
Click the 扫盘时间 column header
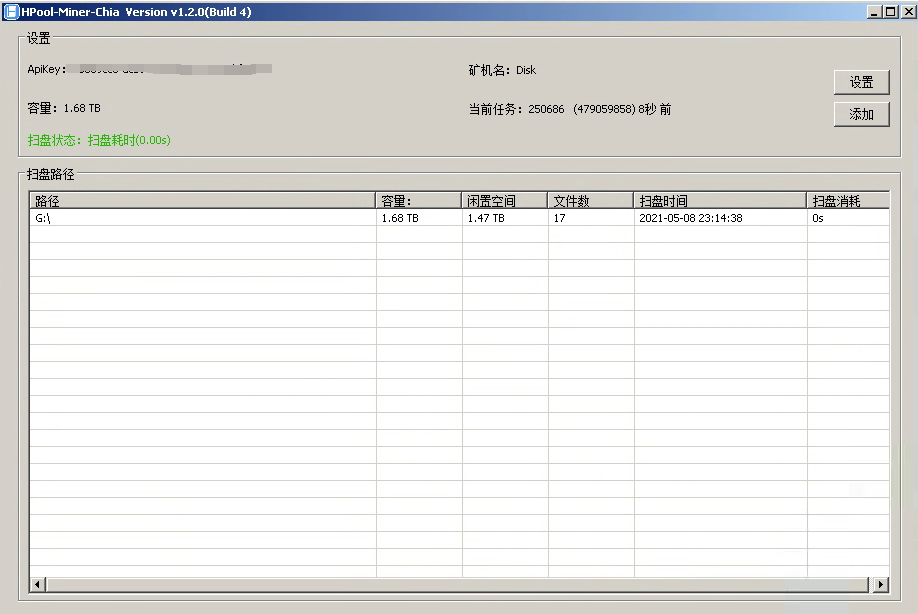719,201
